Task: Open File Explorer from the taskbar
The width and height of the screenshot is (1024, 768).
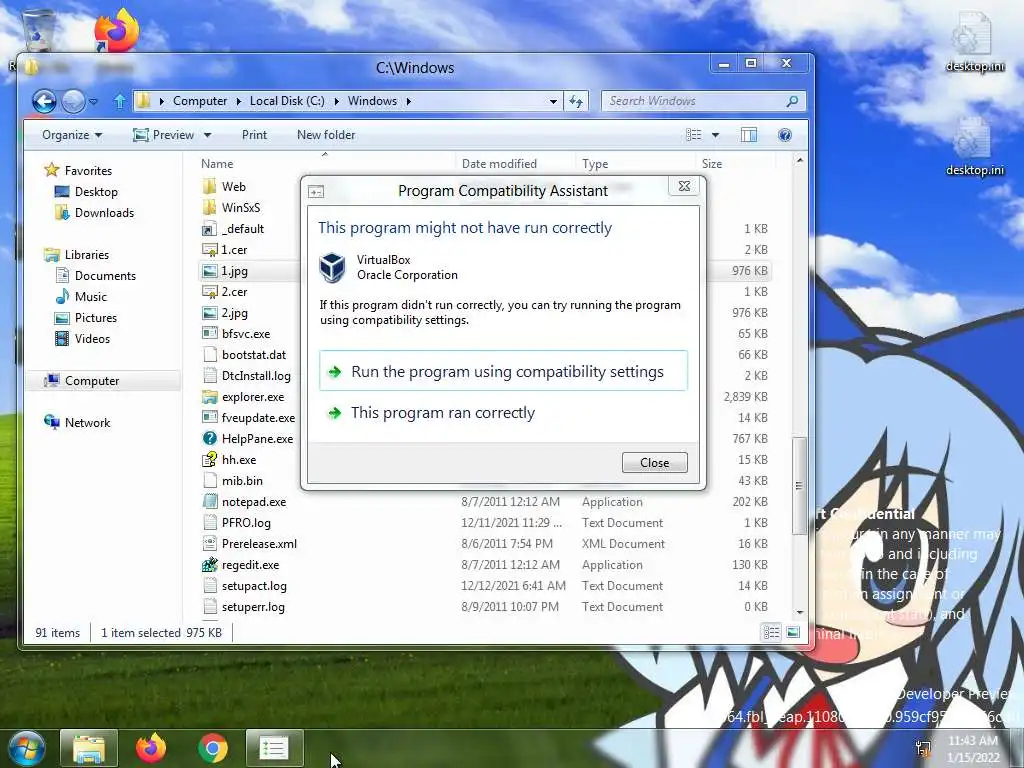Action: [x=89, y=748]
